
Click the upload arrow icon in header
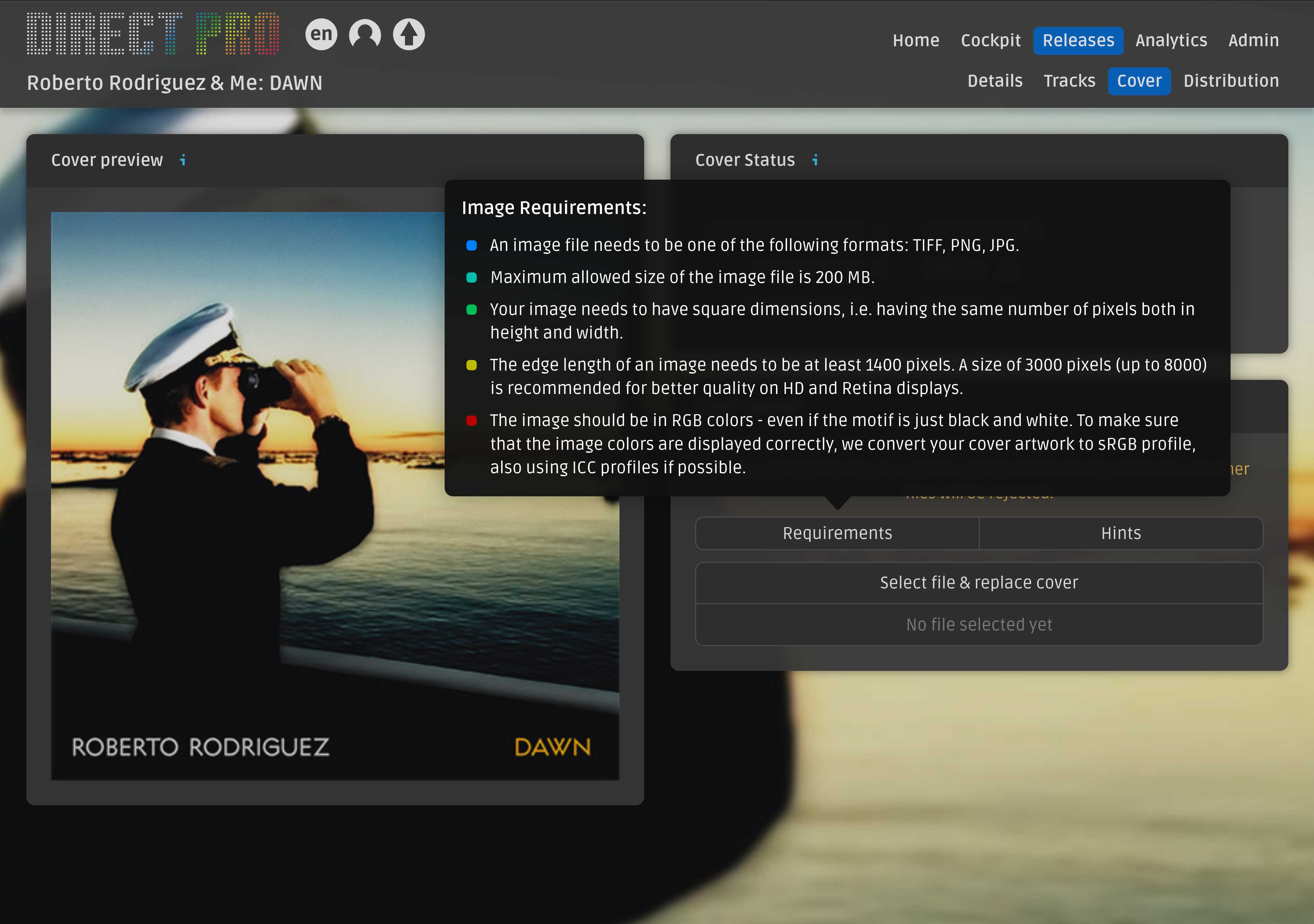(x=409, y=34)
